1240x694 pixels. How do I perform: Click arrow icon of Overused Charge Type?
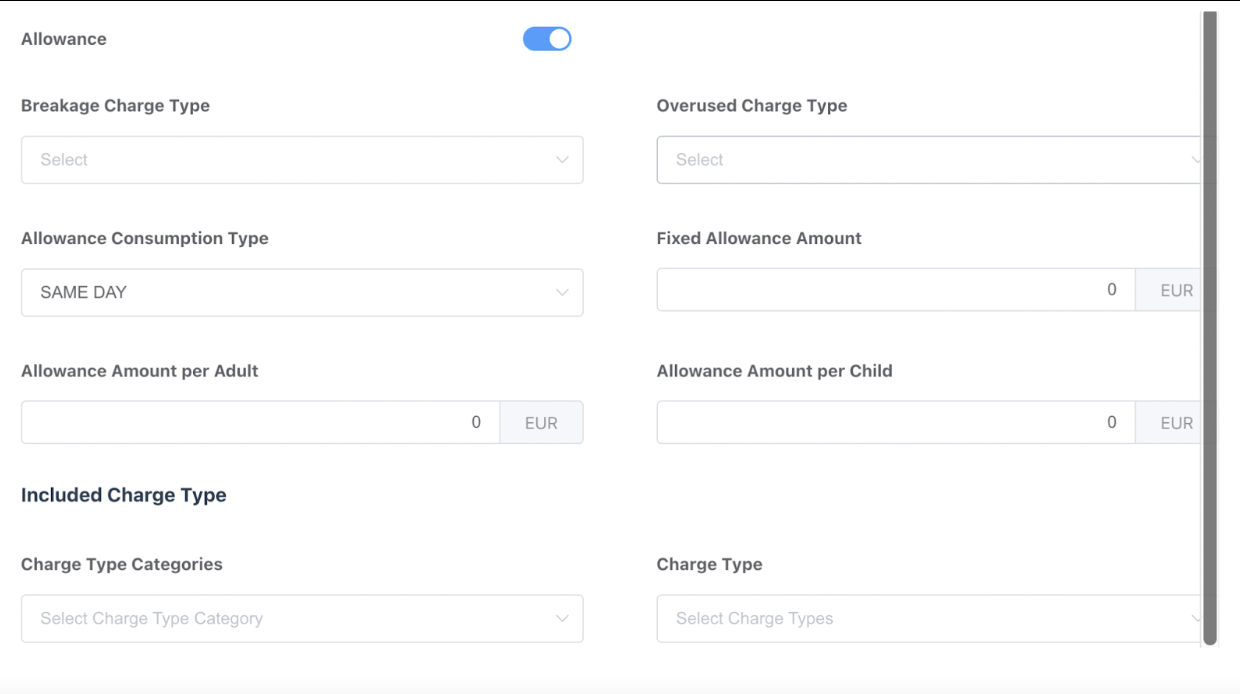[1196, 160]
